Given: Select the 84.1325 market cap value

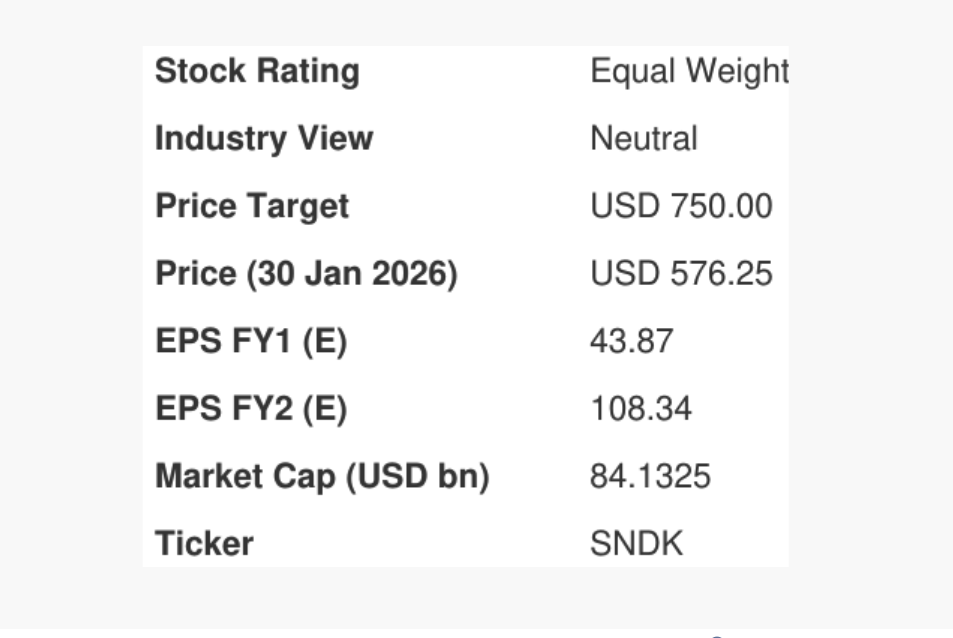Looking at the screenshot, I should click(650, 477).
